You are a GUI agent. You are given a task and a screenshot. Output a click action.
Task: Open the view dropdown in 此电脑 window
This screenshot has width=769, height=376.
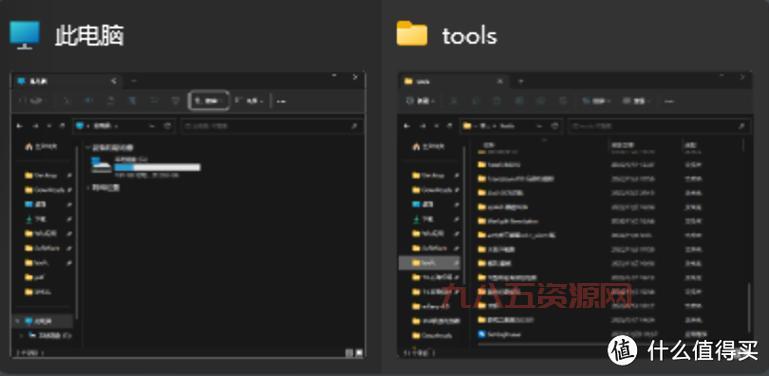[249, 100]
